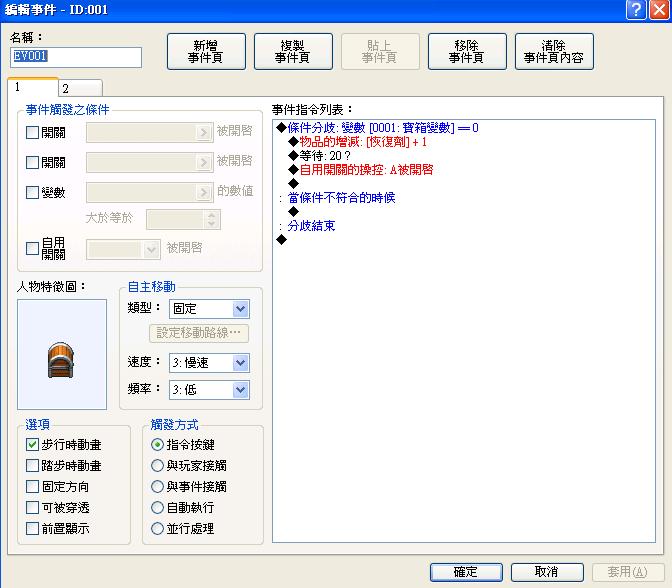Select event page tab 1

(33, 87)
